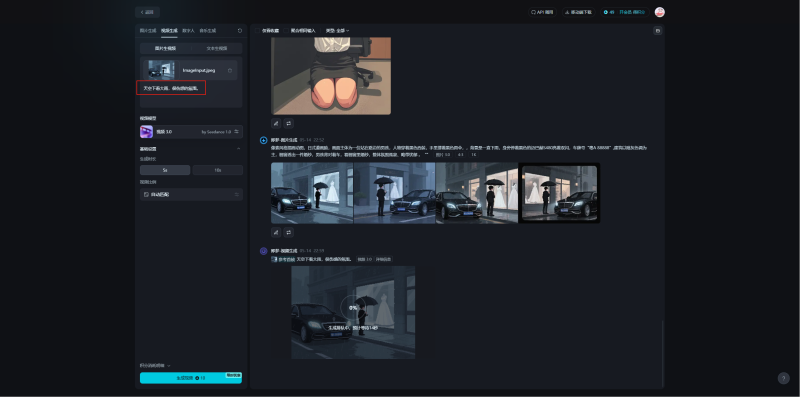Open video model settings sliders icon
The image size is (800, 397).
click(x=236, y=132)
